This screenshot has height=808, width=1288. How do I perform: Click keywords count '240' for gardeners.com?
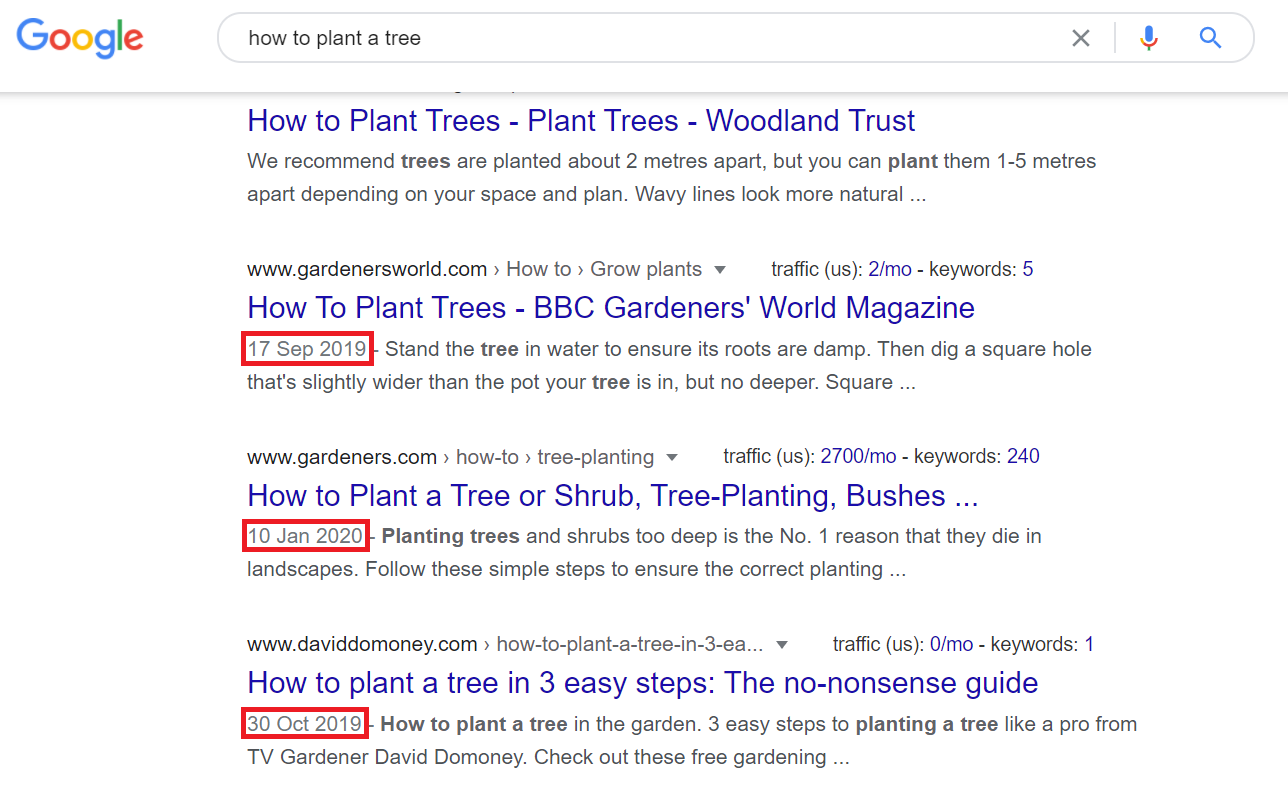(1023, 457)
